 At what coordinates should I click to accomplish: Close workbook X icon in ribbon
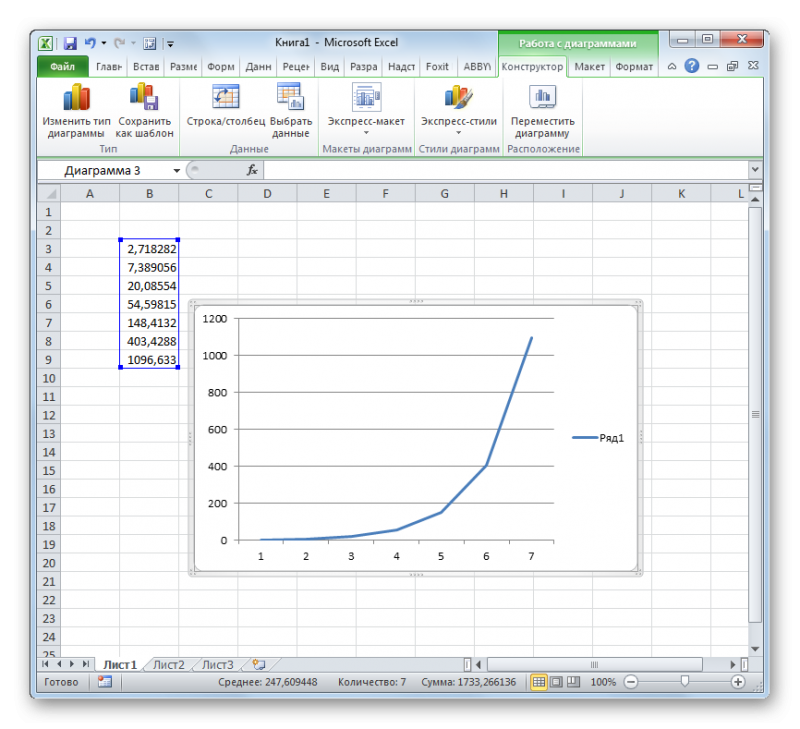point(753,66)
